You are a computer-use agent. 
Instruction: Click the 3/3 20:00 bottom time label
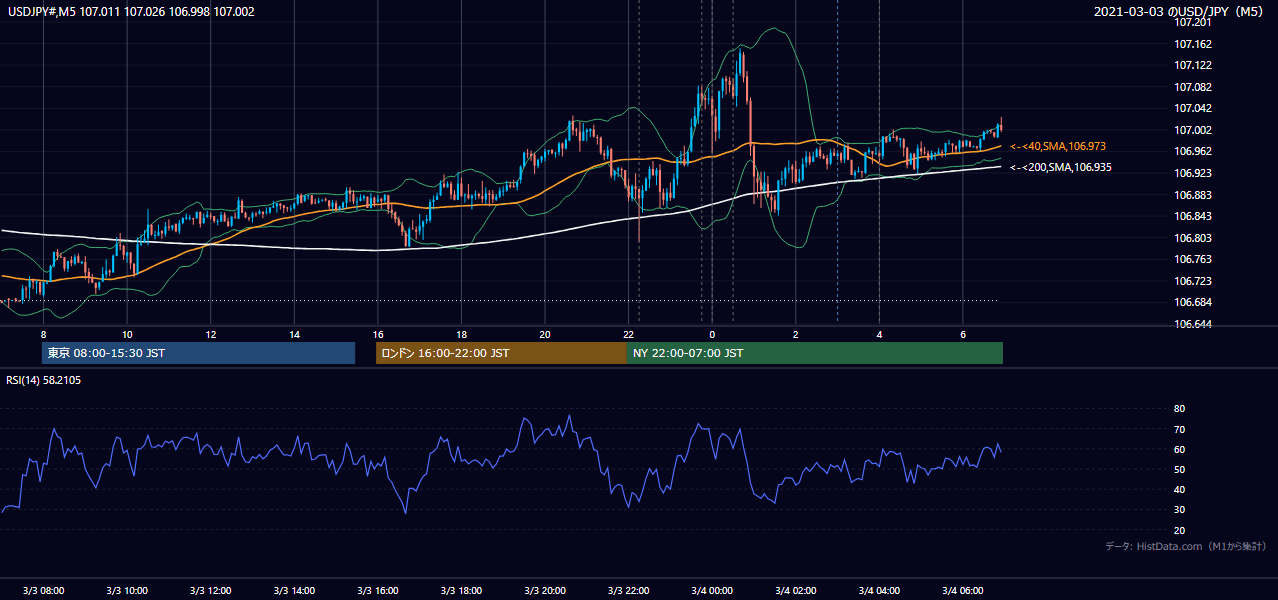click(545, 590)
